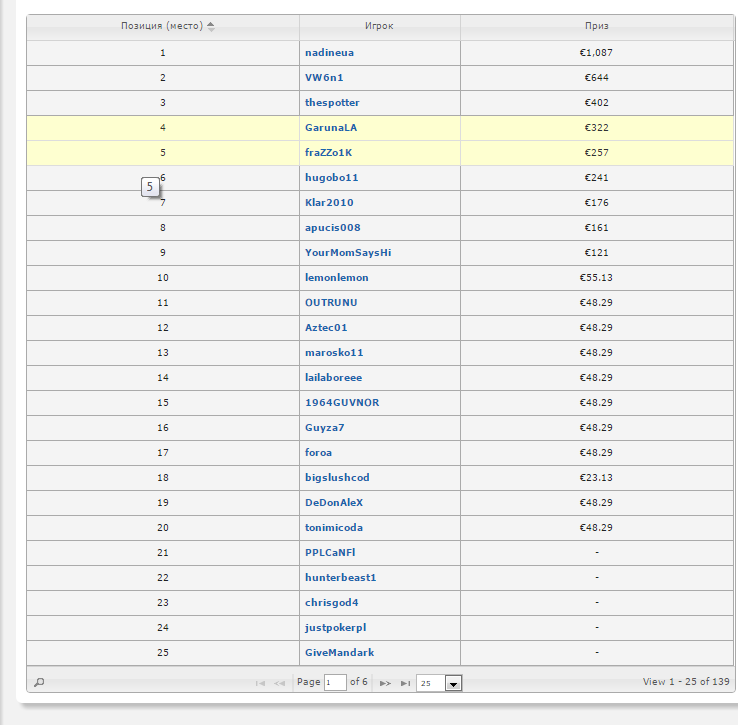Select the highlighted GarunaLA player link

point(331,128)
